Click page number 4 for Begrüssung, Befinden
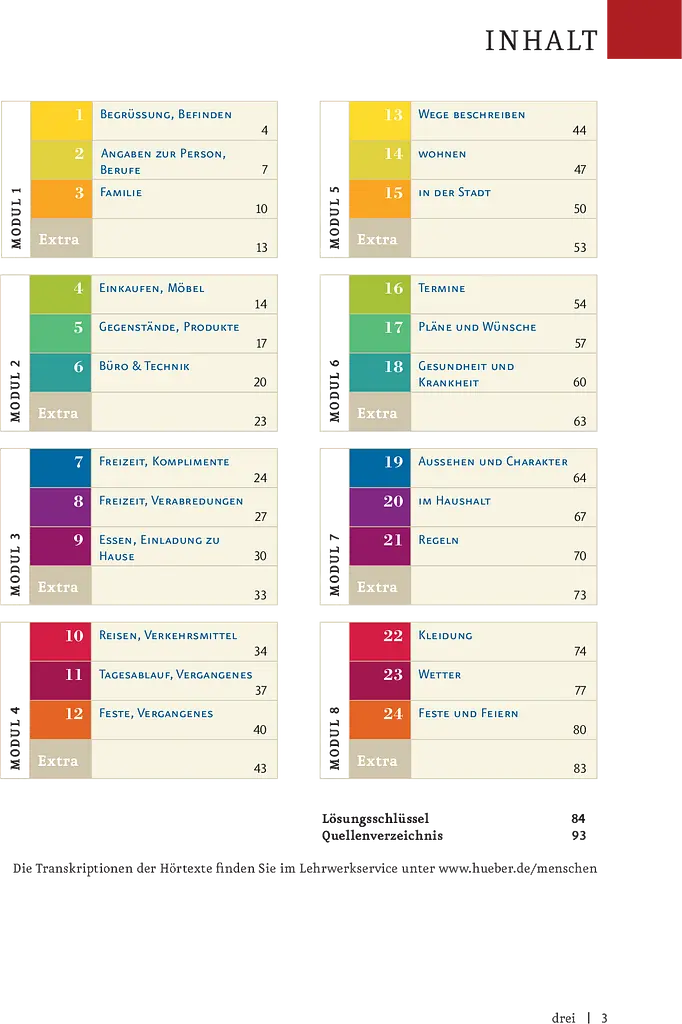682x1024 pixels. coord(265,130)
